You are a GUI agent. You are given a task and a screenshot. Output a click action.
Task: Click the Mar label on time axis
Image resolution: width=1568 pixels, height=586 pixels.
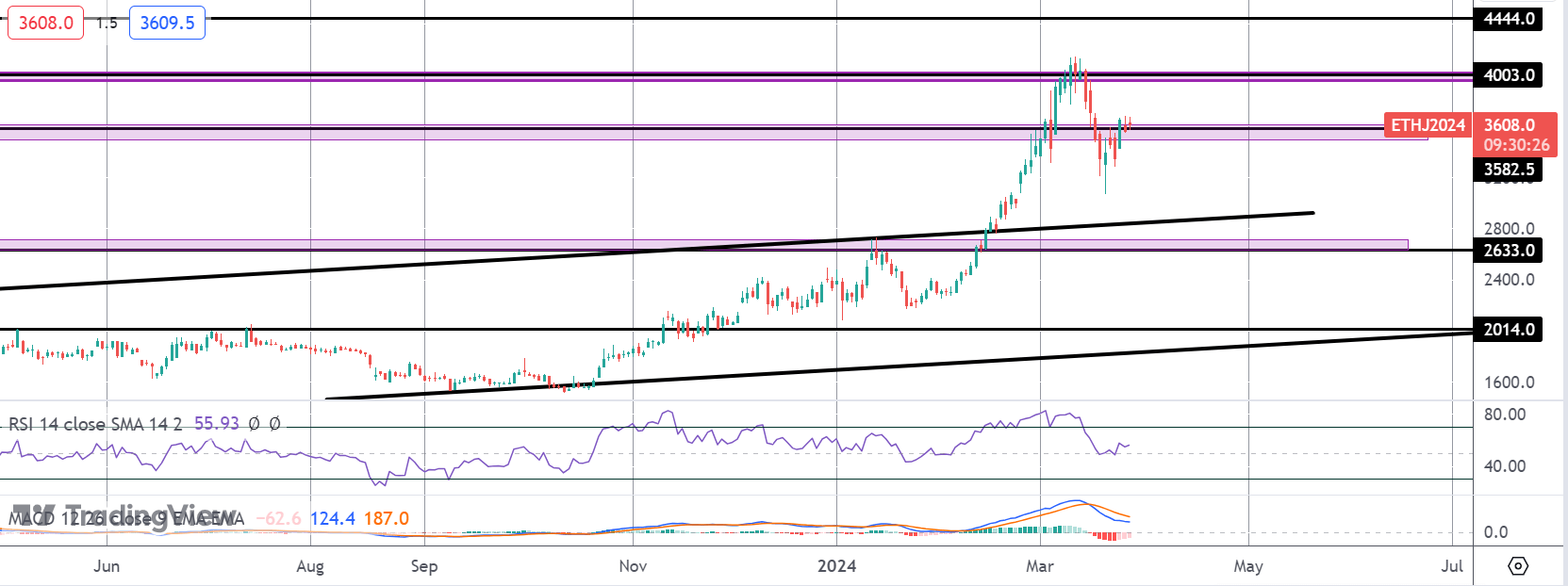coord(1040,566)
